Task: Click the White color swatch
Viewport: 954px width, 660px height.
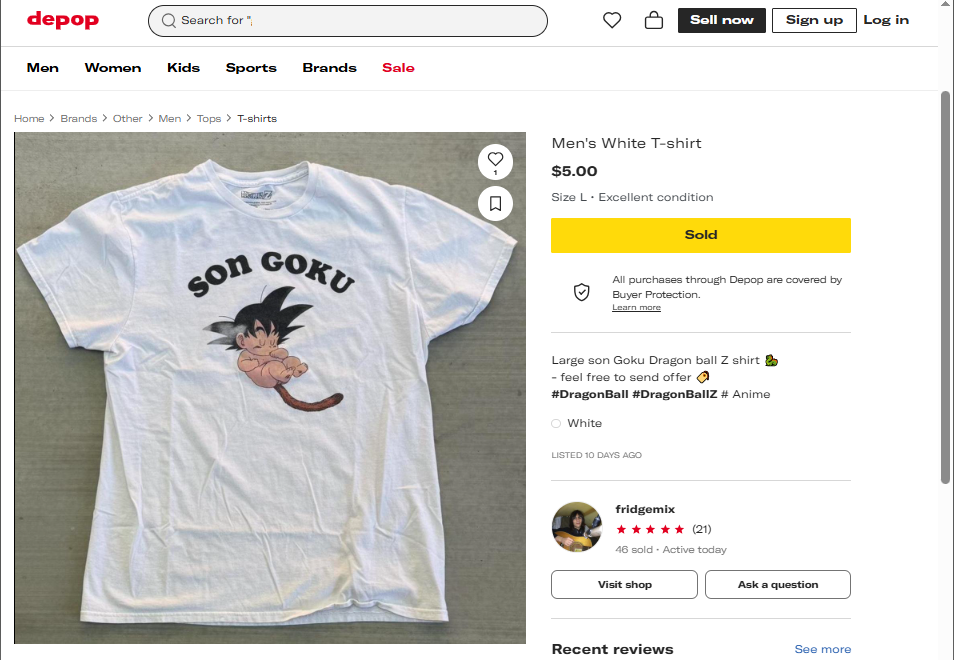Action: point(556,423)
